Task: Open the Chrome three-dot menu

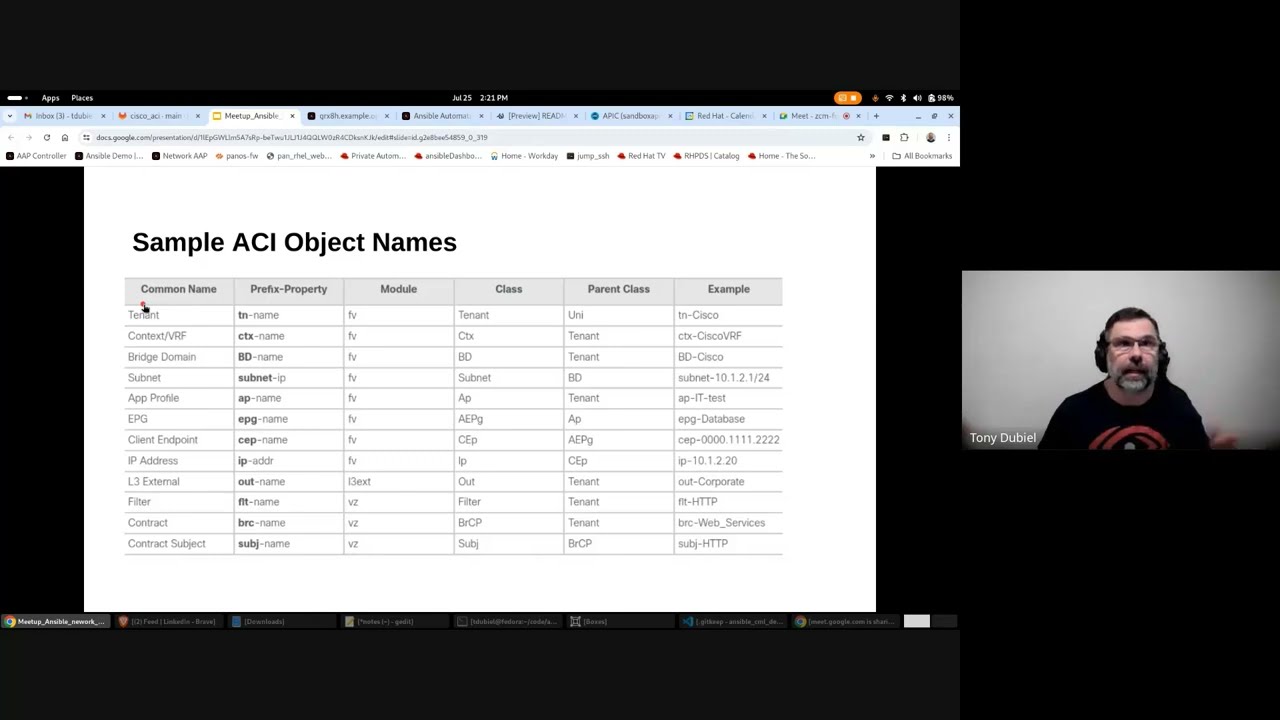Action: coord(948,137)
